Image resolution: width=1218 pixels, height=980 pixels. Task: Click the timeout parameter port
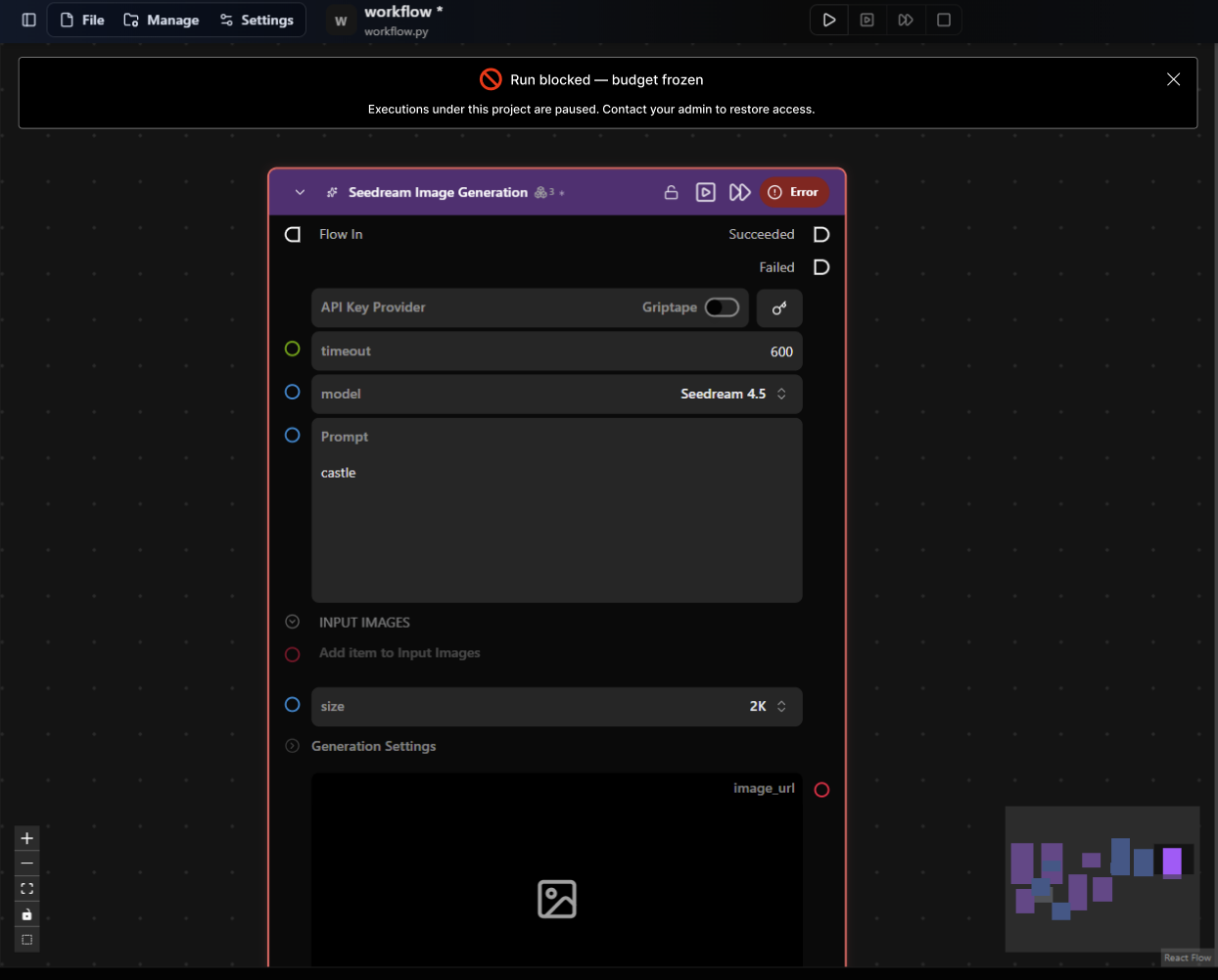tap(292, 349)
